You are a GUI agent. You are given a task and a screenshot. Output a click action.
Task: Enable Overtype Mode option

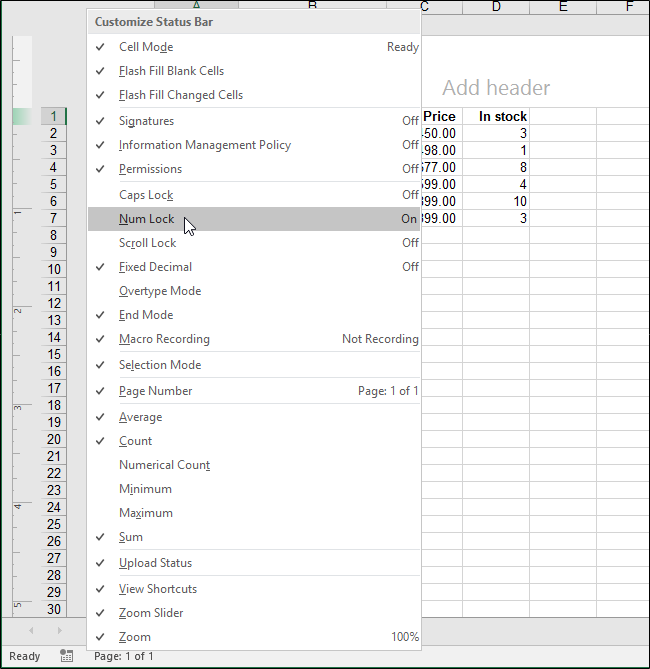(160, 291)
